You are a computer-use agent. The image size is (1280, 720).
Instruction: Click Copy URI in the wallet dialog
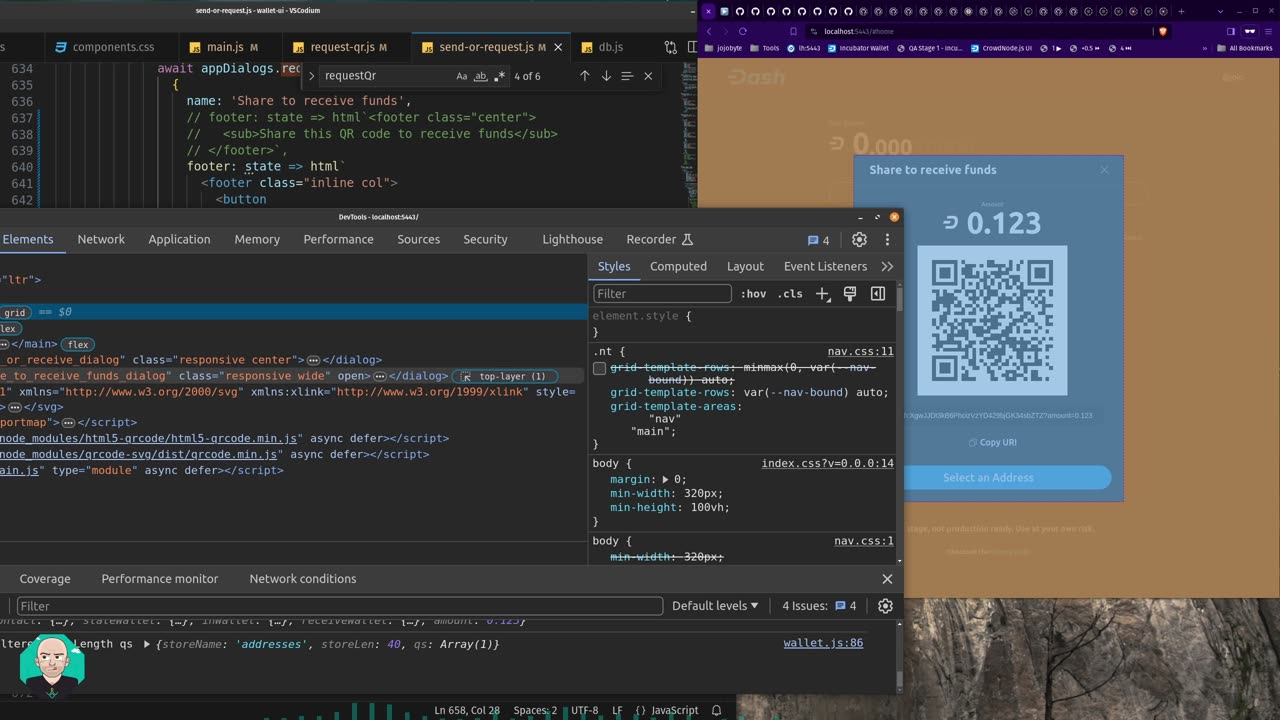pyautogui.click(x=992, y=442)
